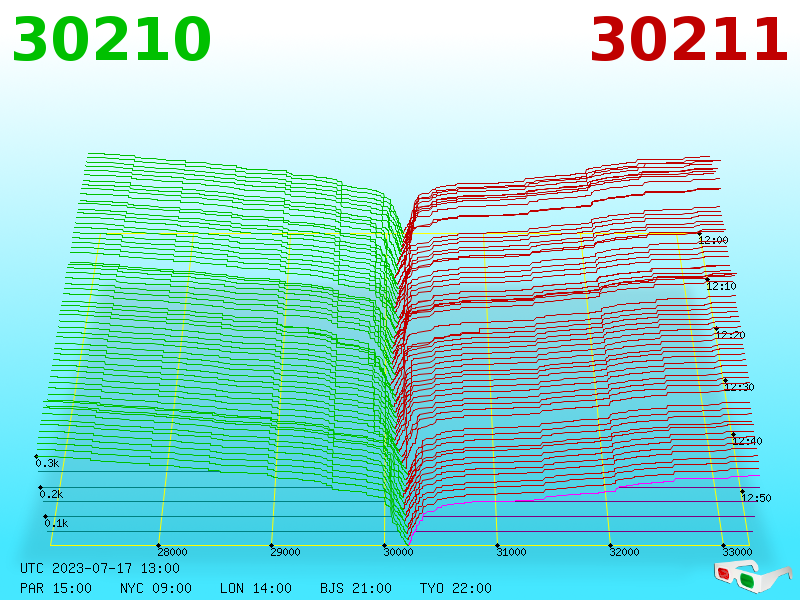The image size is (800, 600).
Task: Click the PAR 15:00 clock text
Action: tap(56, 588)
